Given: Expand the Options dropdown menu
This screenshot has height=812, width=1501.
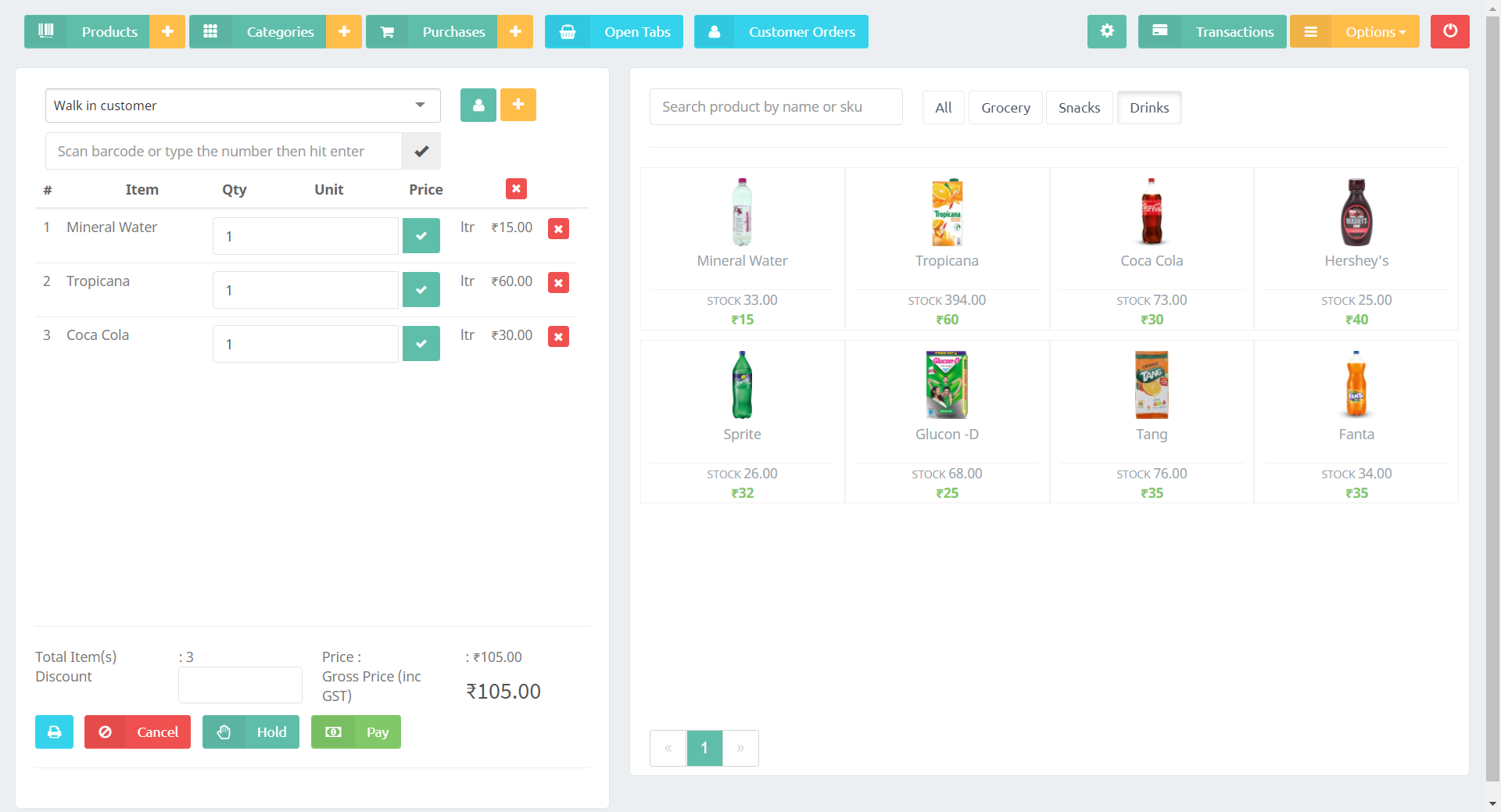Looking at the screenshot, I should click(x=1355, y=32).
